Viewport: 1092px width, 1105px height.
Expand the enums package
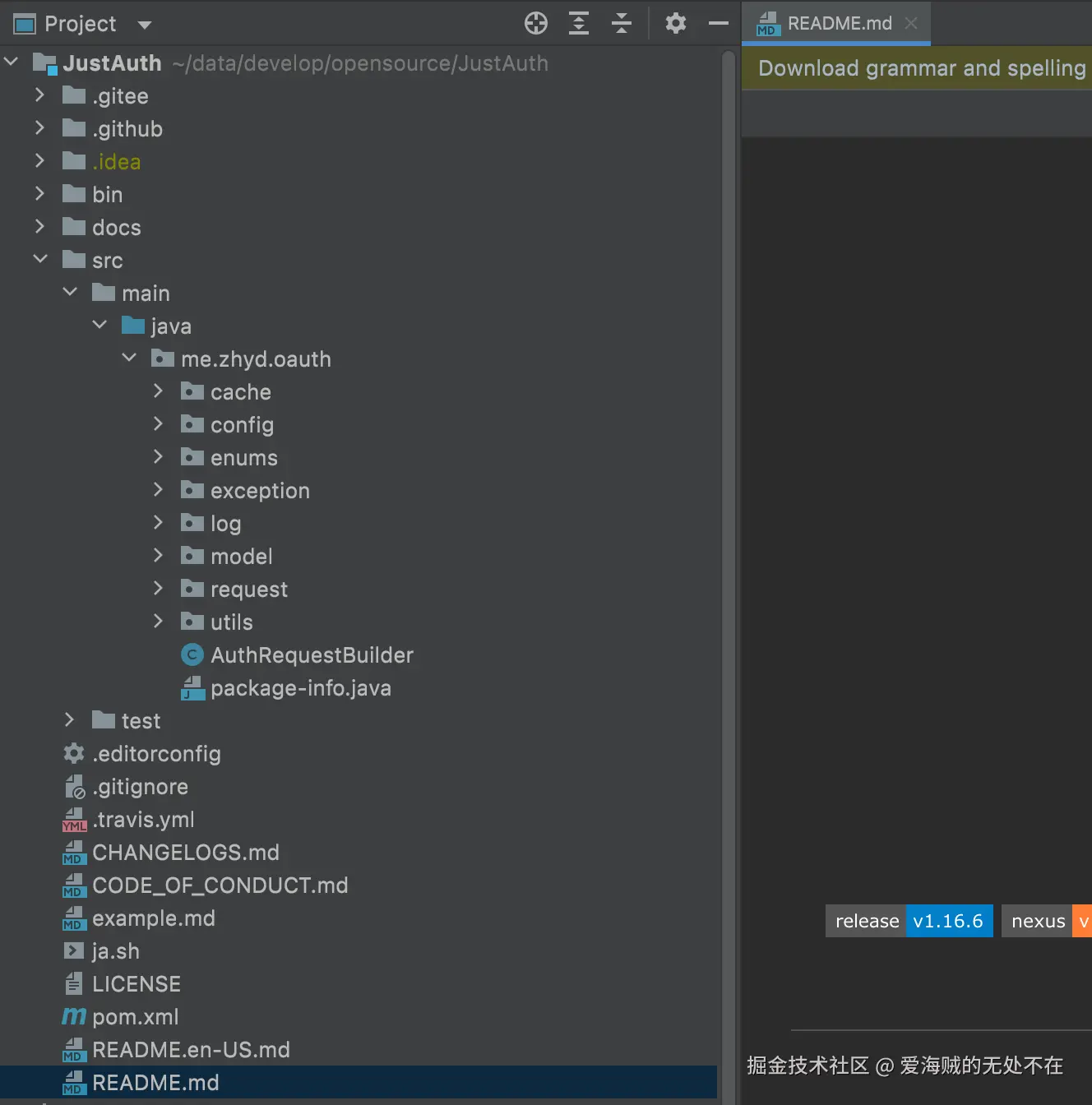click(159, 457)
